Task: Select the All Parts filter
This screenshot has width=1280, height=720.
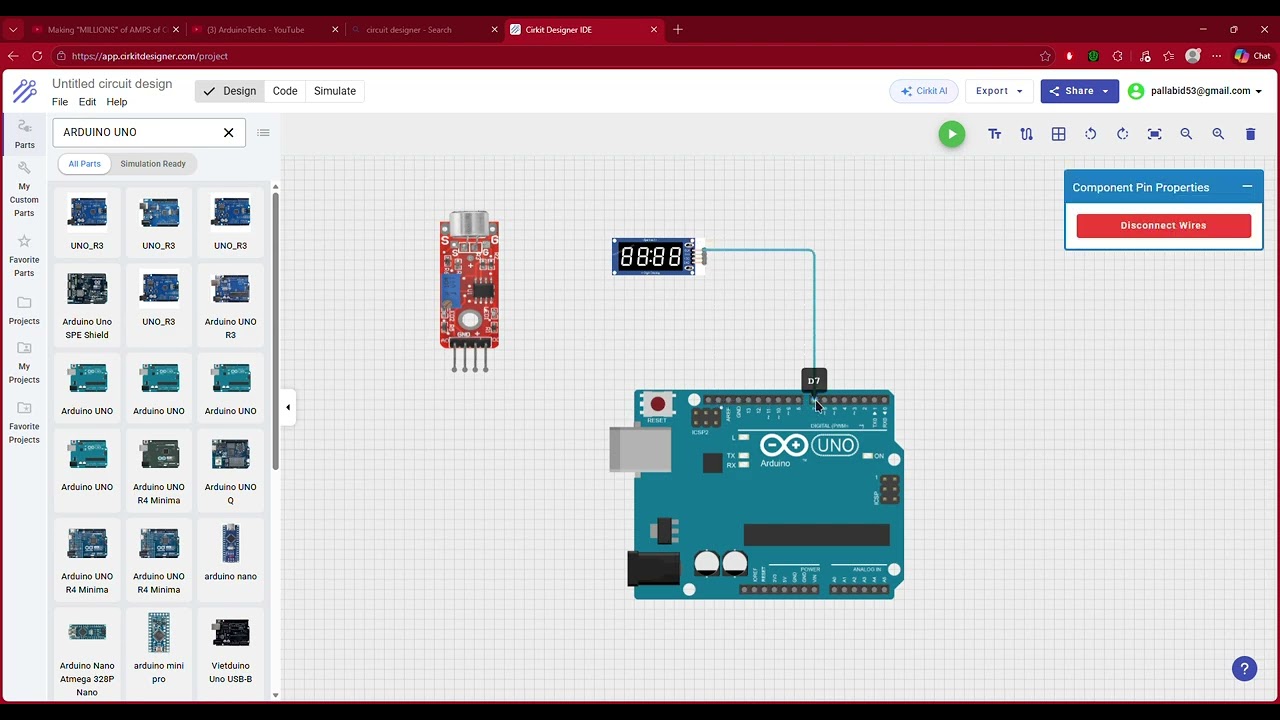Action: 84,164
